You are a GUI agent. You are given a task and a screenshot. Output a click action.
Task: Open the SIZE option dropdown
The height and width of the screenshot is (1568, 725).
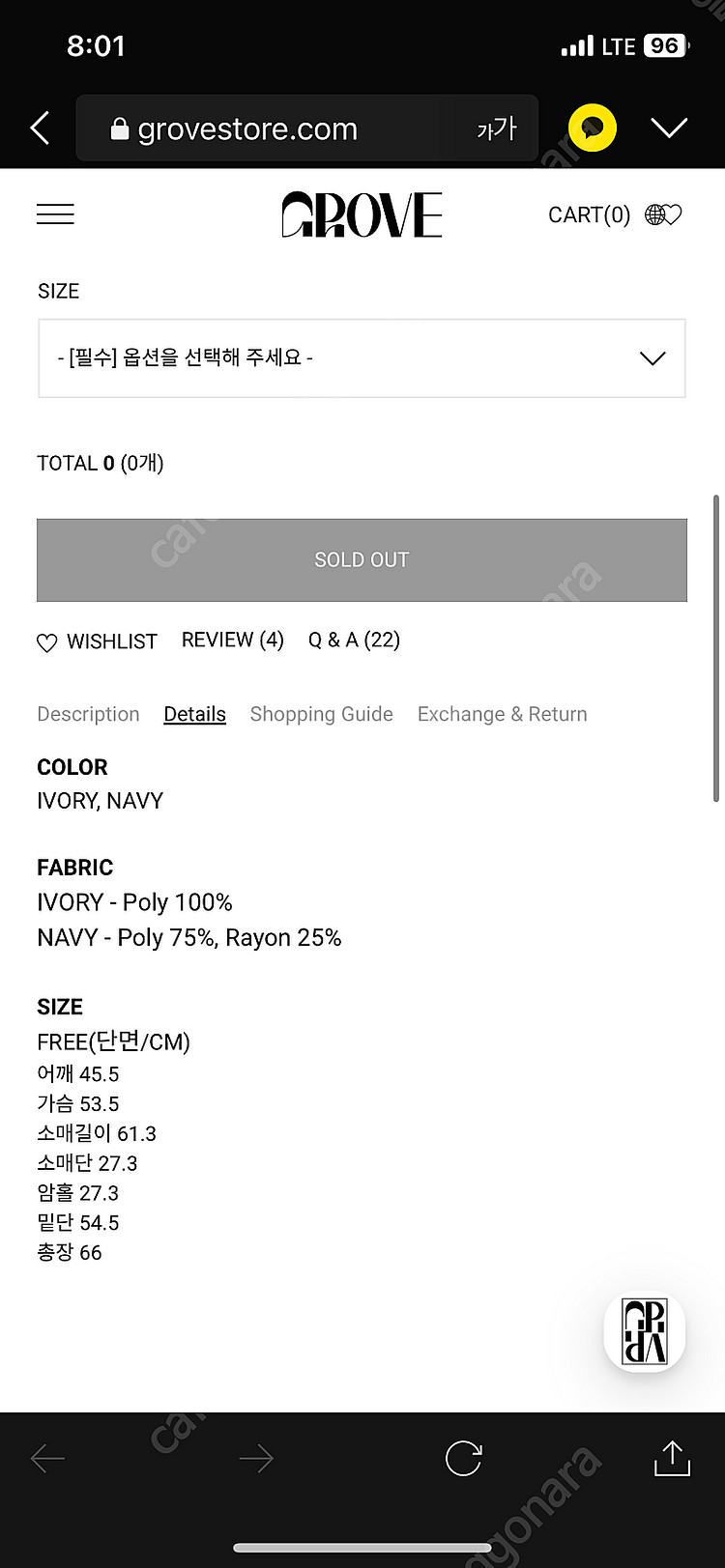tap(362, 358)
